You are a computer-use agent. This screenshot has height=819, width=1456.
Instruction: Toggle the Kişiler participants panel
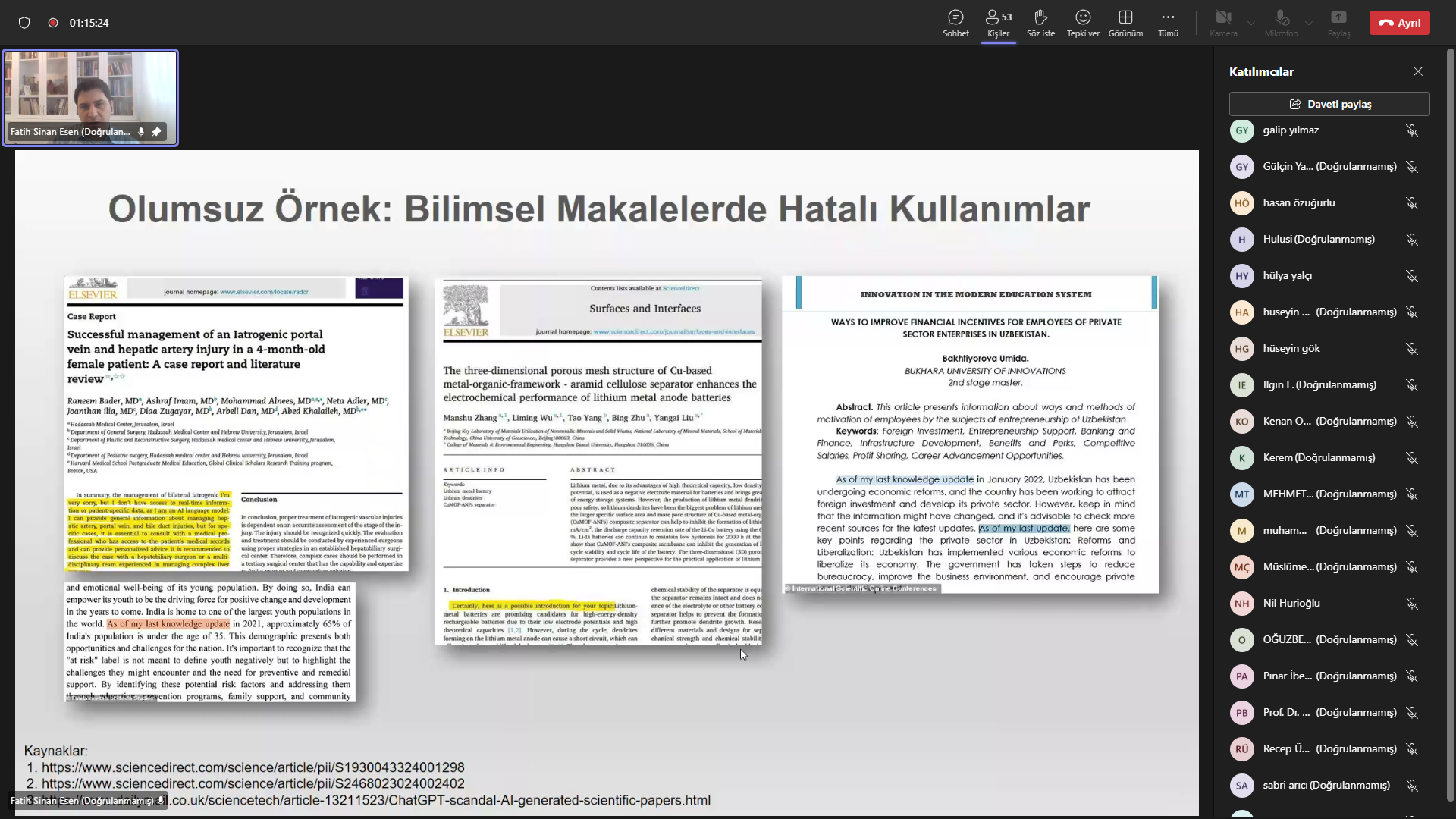998,23
